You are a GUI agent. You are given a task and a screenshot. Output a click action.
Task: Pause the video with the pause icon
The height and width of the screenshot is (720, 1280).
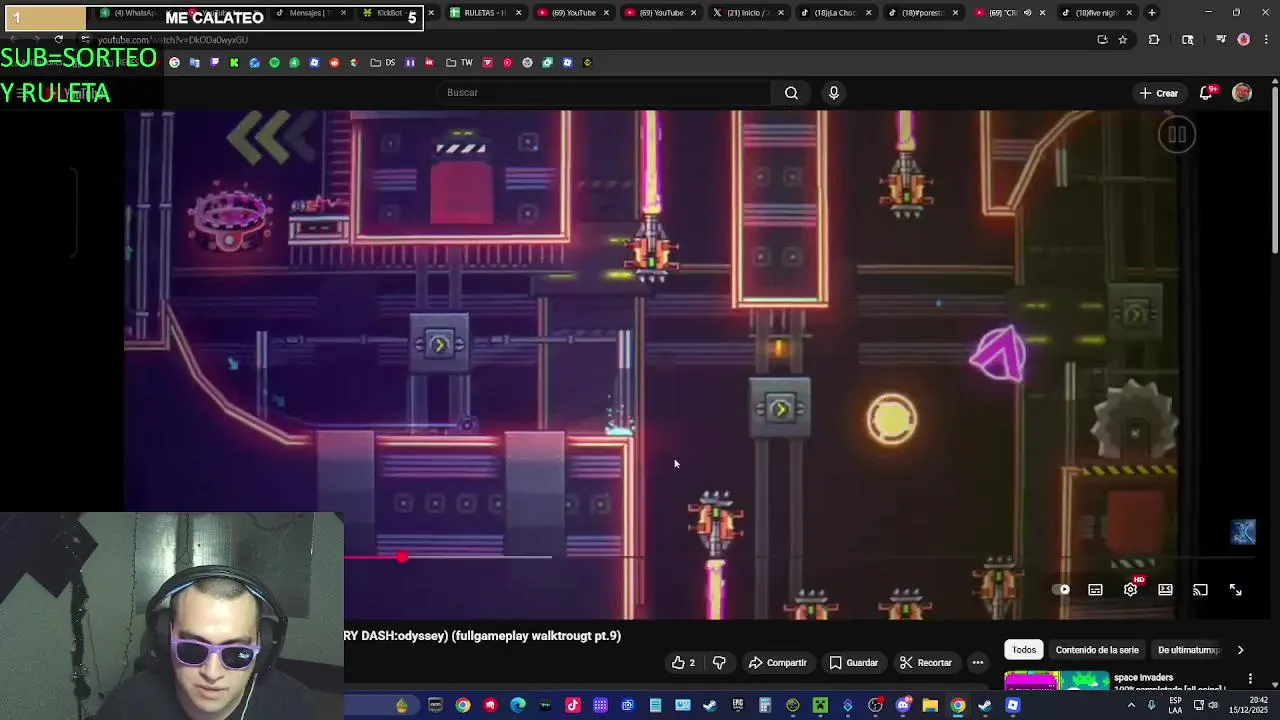coord(1177,135)
